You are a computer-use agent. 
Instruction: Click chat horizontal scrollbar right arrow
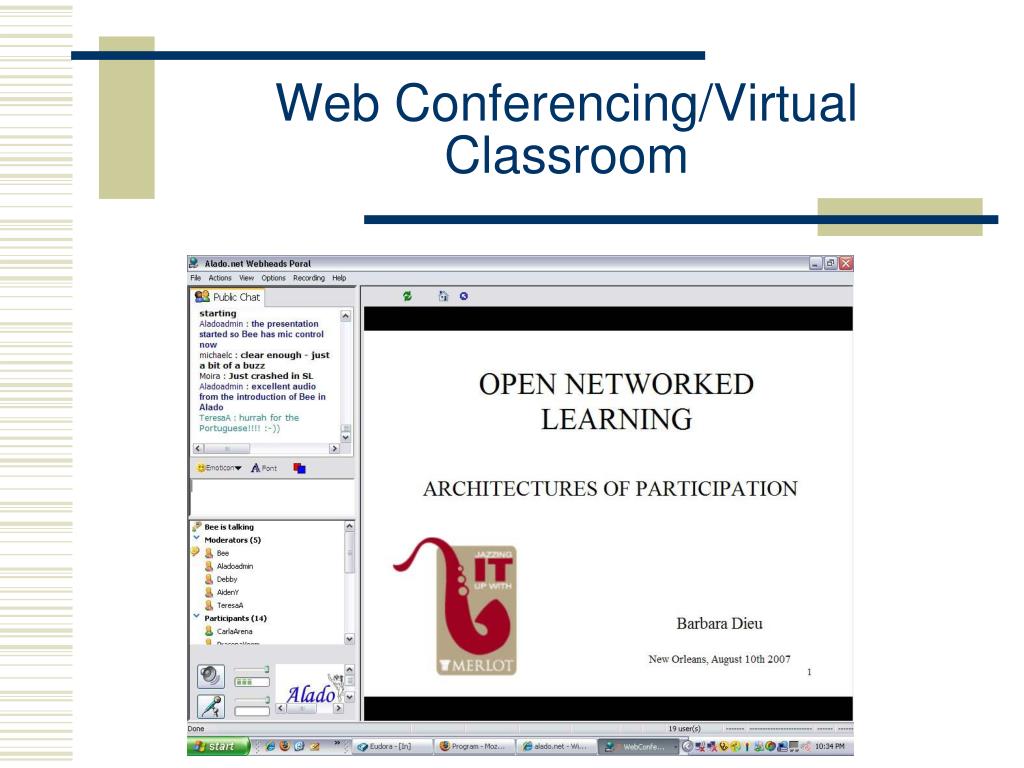334,449
